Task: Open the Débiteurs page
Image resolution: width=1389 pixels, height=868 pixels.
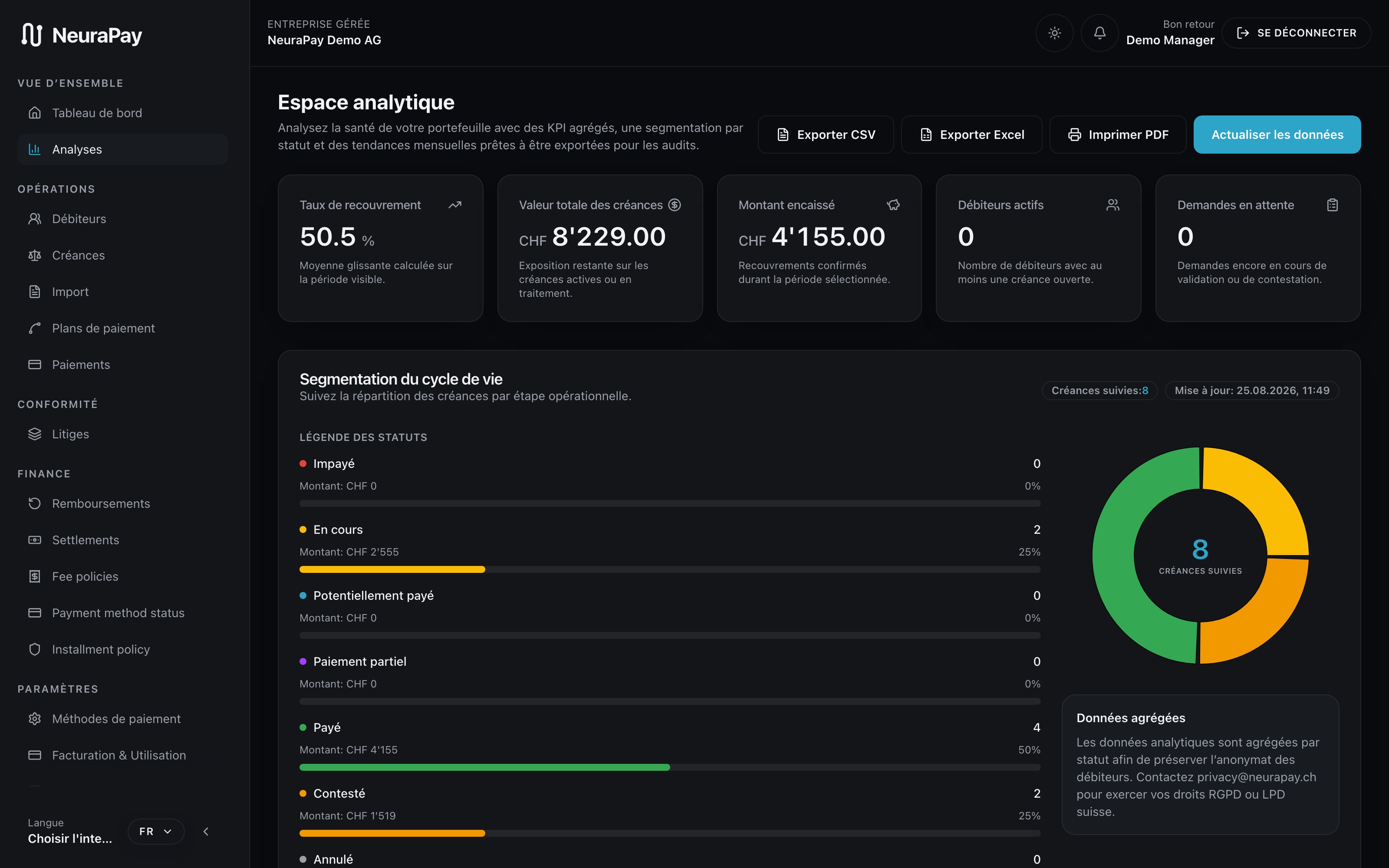Action: (123, 219)
